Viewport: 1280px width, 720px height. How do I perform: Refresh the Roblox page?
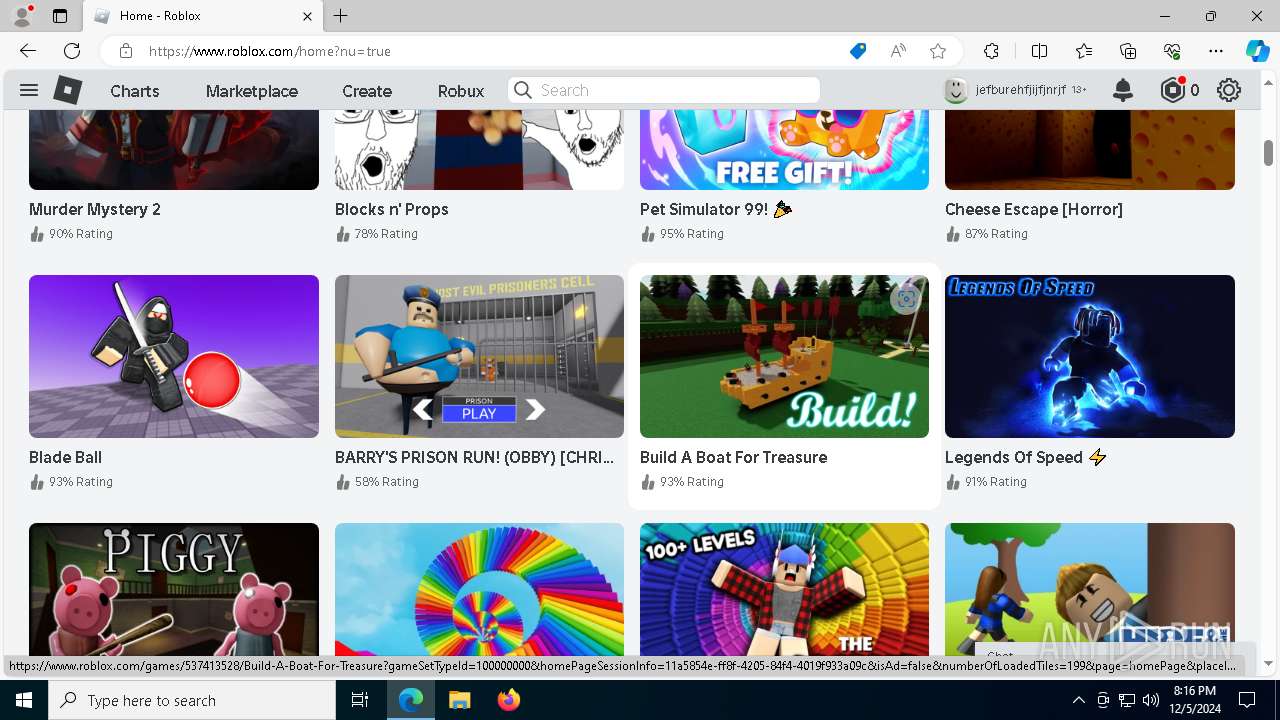tap(72, 51)
